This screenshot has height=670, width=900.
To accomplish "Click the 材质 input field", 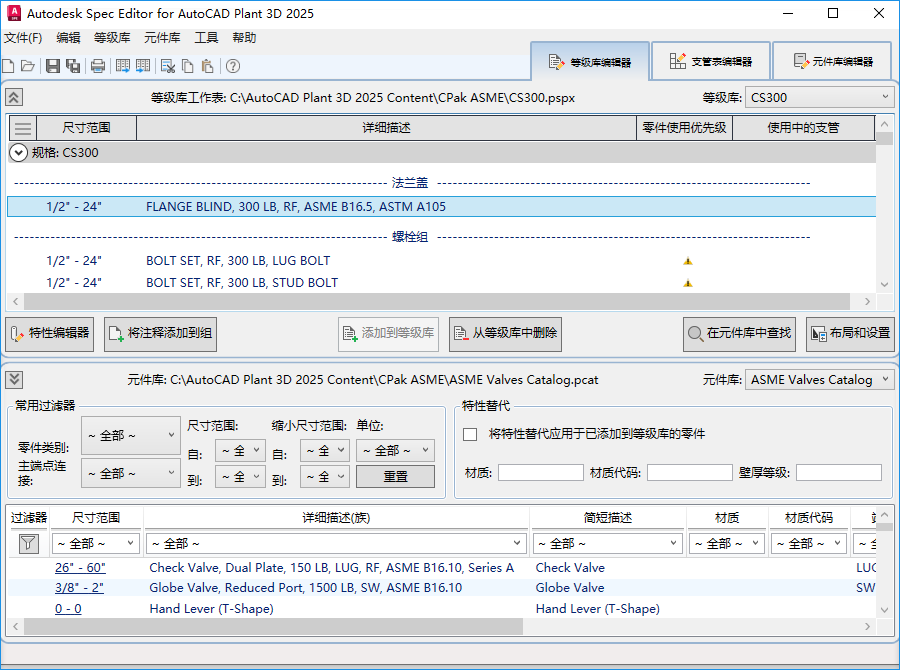I will (541, 473).
